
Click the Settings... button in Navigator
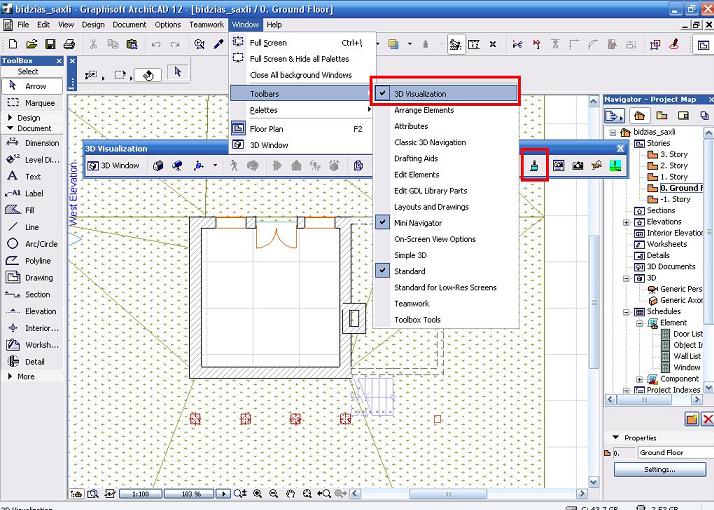660,469
